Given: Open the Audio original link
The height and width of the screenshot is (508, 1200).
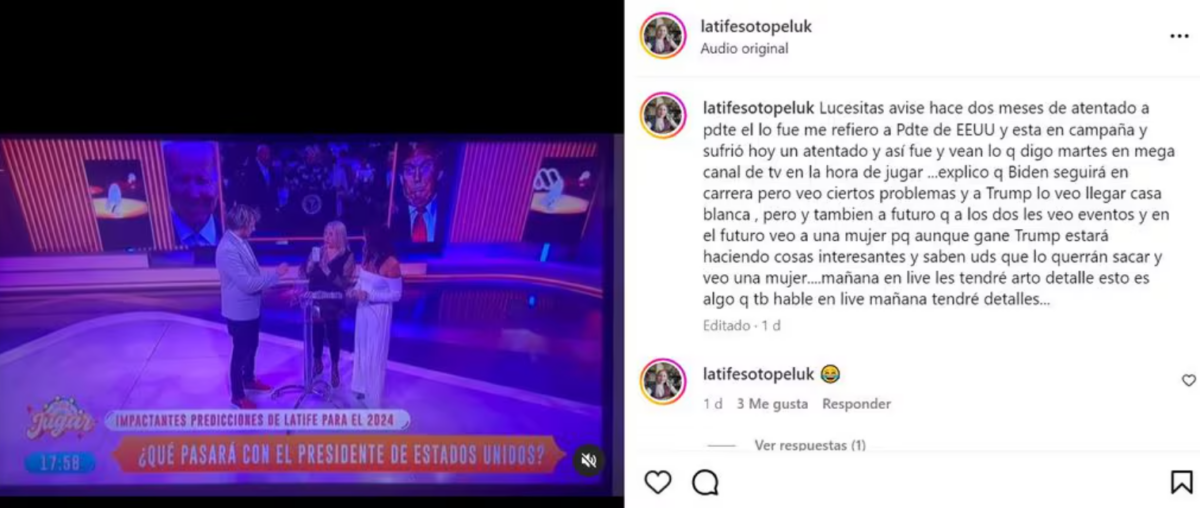Looking at the screenshot, I should point(744,48).
